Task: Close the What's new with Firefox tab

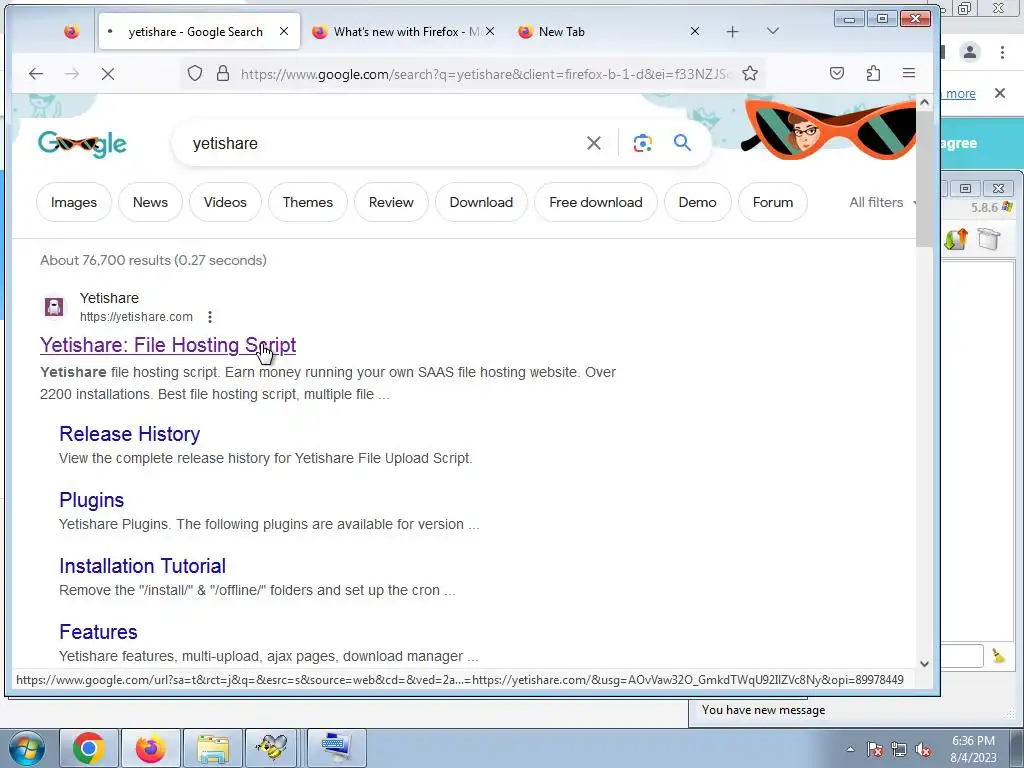Action: pyautogui.click(x=490, y=31)
